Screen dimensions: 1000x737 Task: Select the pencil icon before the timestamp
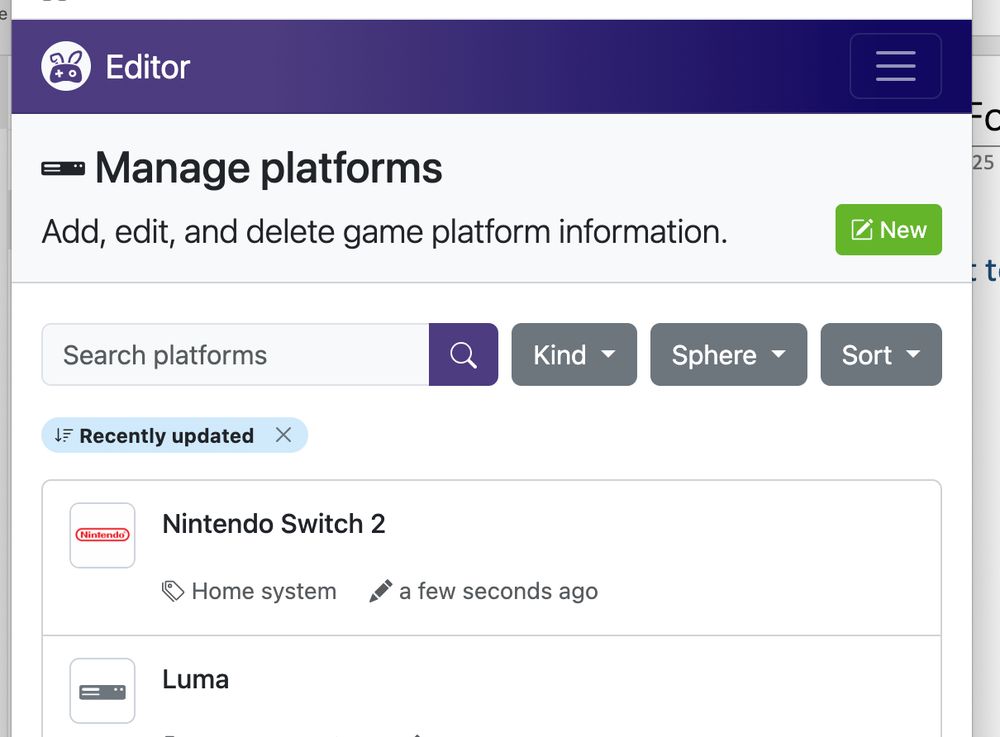[x=380, y=589]
